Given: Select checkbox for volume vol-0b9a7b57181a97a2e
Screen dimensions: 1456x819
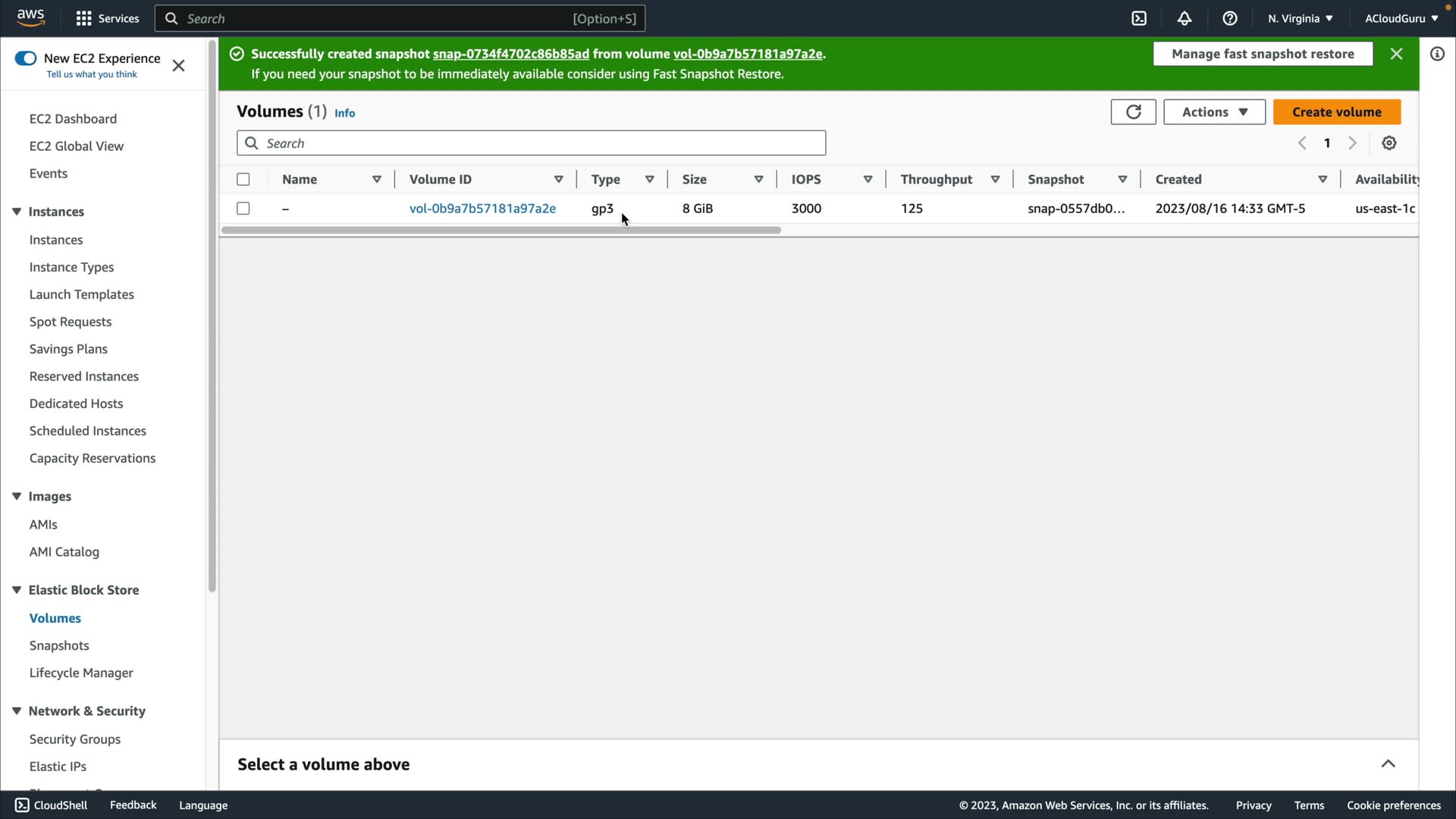Looking at the screenshot, I should (x=243, y=209).
